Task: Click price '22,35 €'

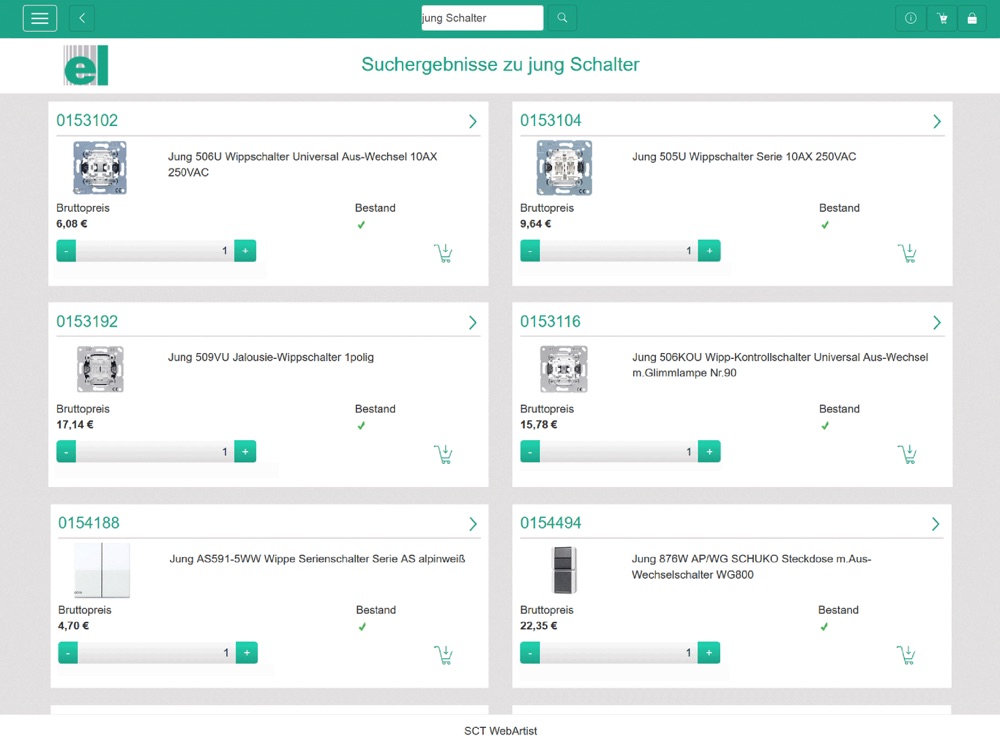Action: coord(539,626)
